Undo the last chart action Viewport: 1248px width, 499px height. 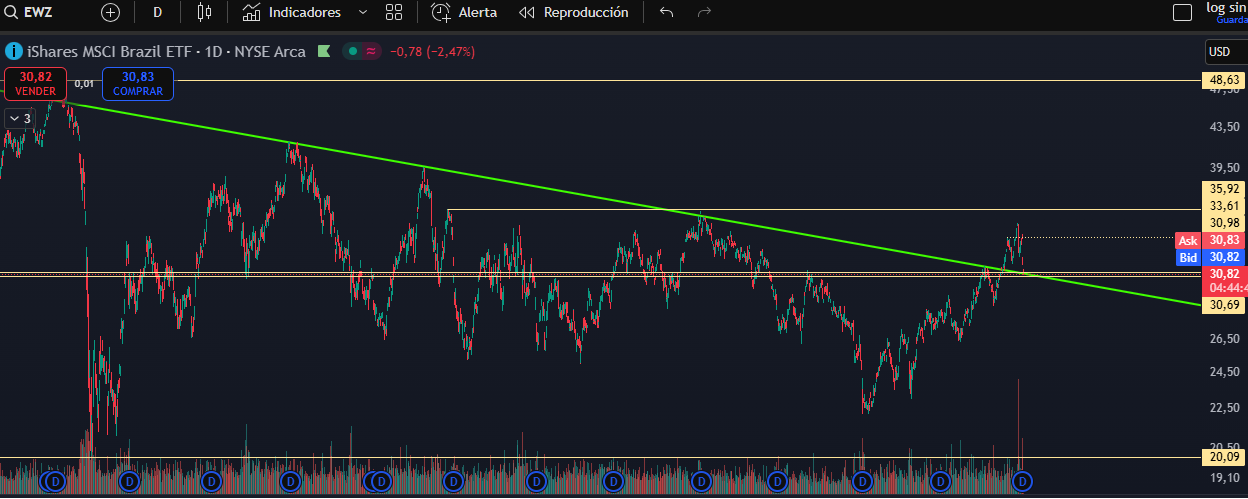coord(667,13)
